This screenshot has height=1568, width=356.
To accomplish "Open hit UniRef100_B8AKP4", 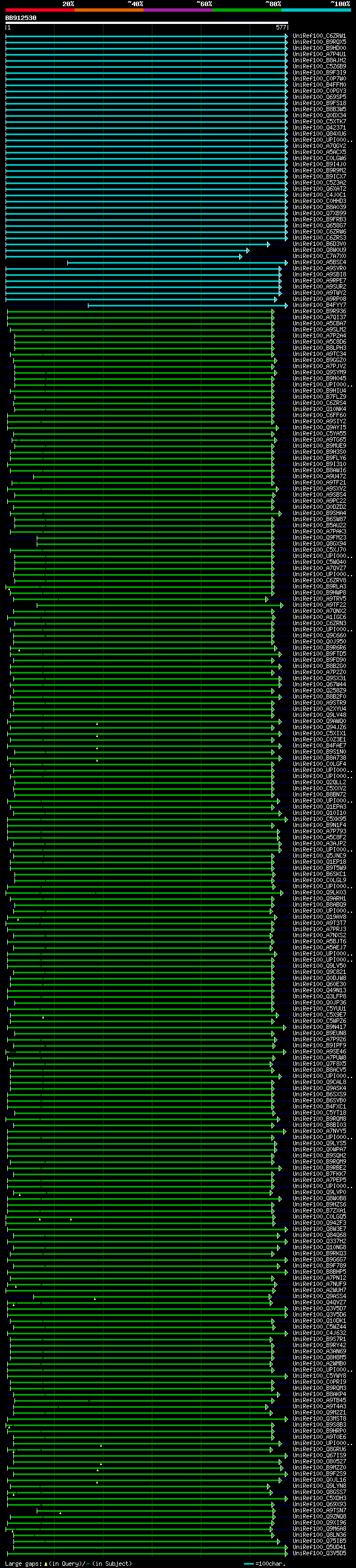I will pyautogui.click(x=319, y=1394).
